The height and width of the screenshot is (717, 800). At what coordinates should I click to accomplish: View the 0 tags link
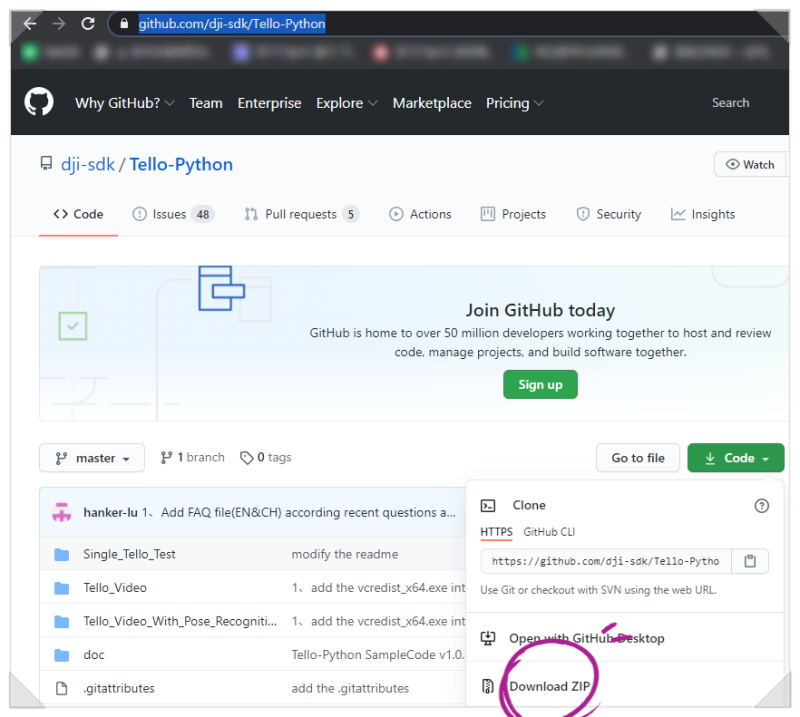(266, 457)
